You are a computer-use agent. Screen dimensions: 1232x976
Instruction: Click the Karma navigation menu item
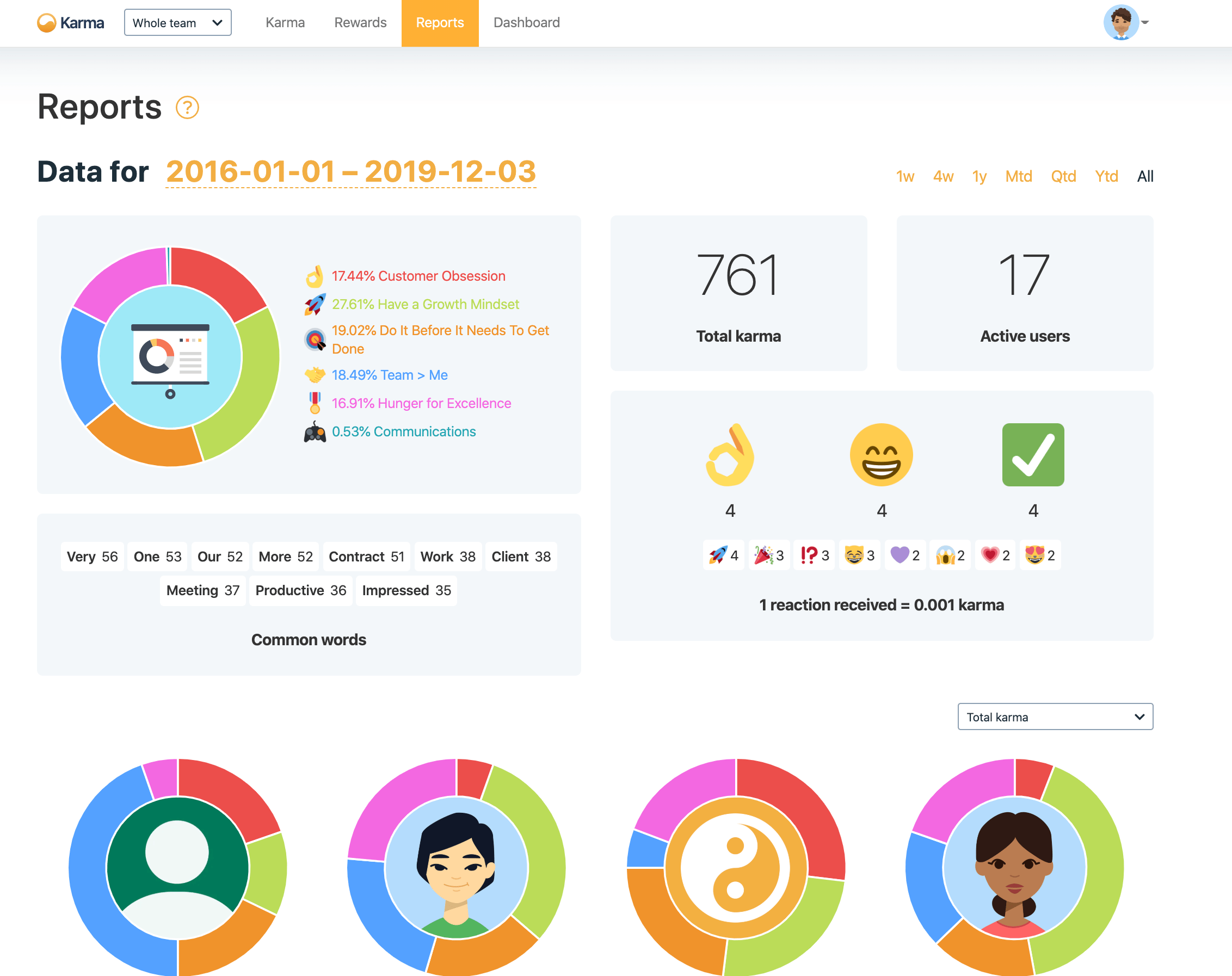(284, 22)
